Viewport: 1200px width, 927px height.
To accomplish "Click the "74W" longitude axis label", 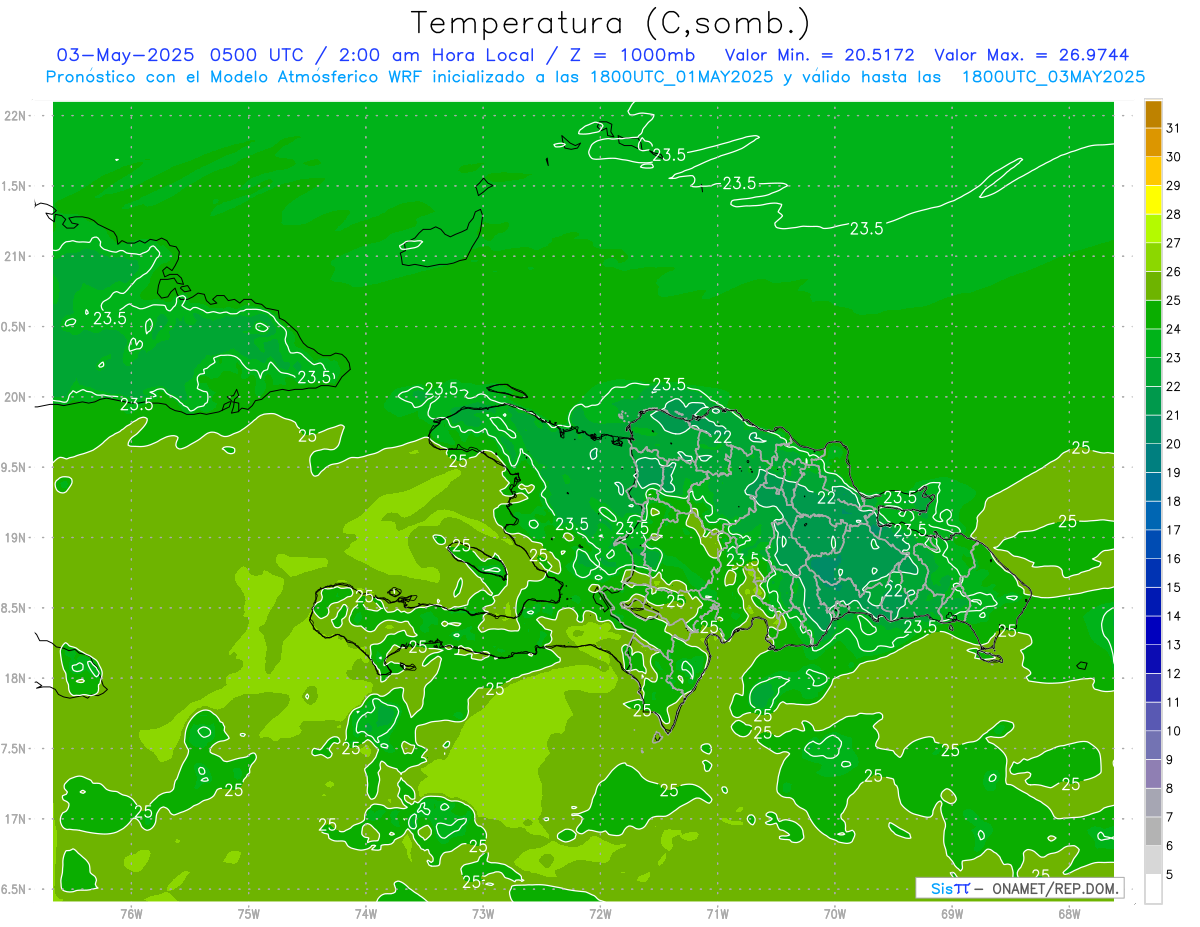I will tap(366, 913).
